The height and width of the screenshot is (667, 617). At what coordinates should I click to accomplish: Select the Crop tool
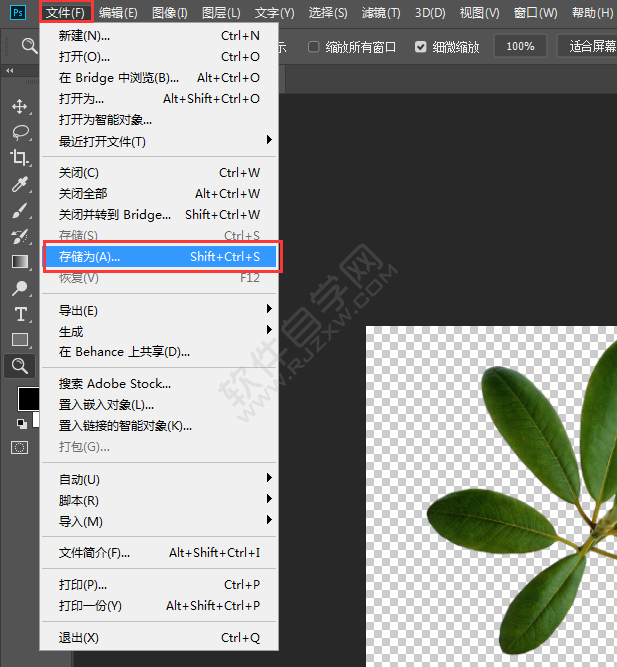(x=20, y=158)
